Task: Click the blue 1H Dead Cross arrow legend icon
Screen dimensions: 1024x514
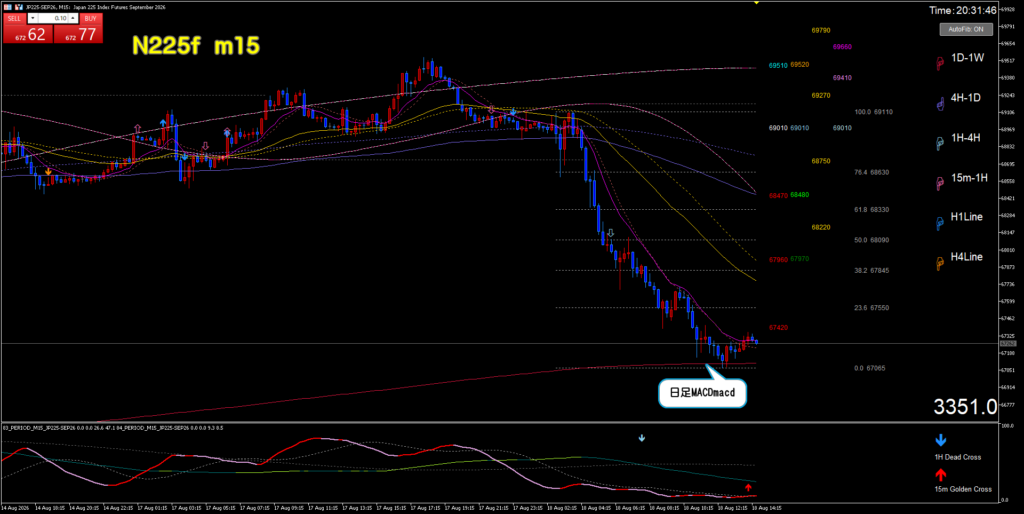Action: point(940,441)
